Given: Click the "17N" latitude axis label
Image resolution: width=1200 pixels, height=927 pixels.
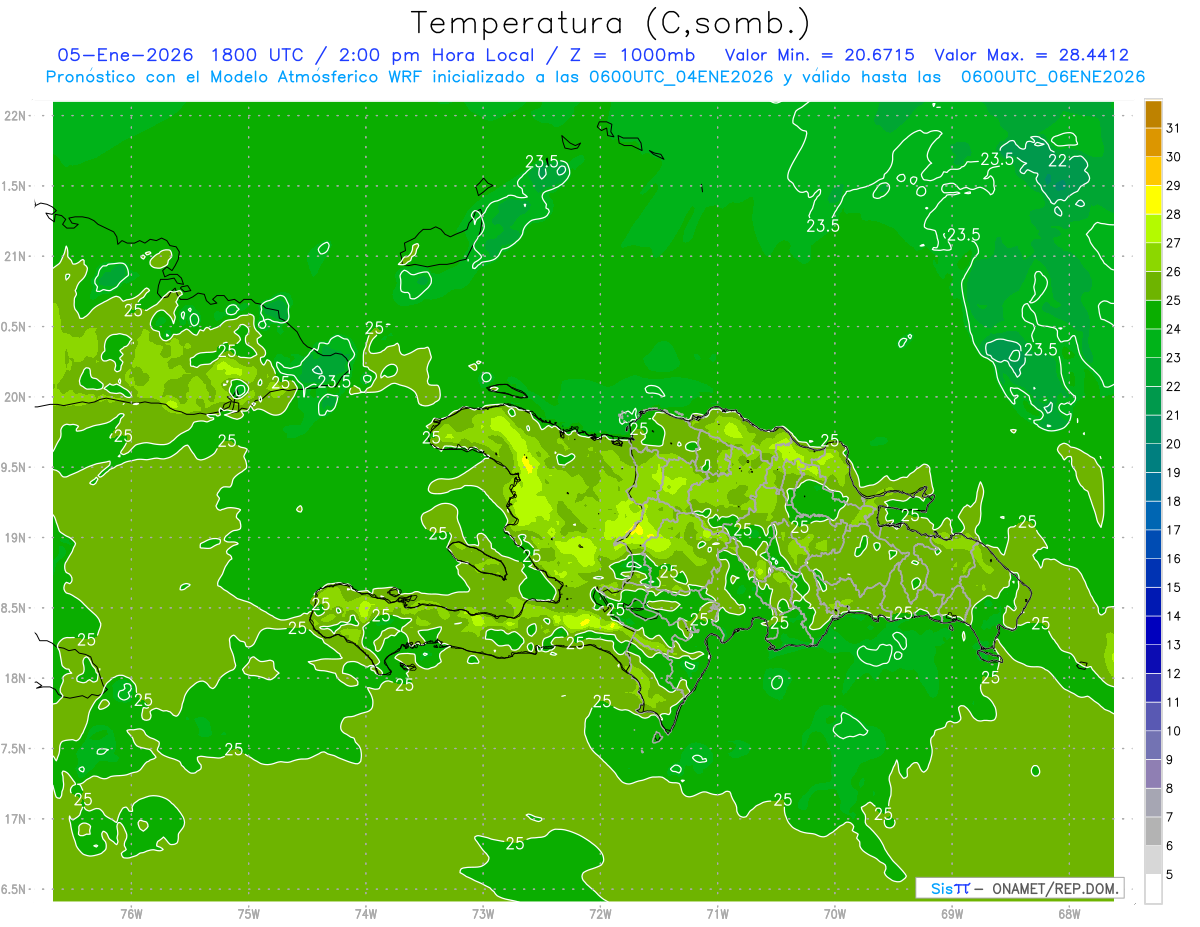Looking at the screenshot, I should (16, 819).
